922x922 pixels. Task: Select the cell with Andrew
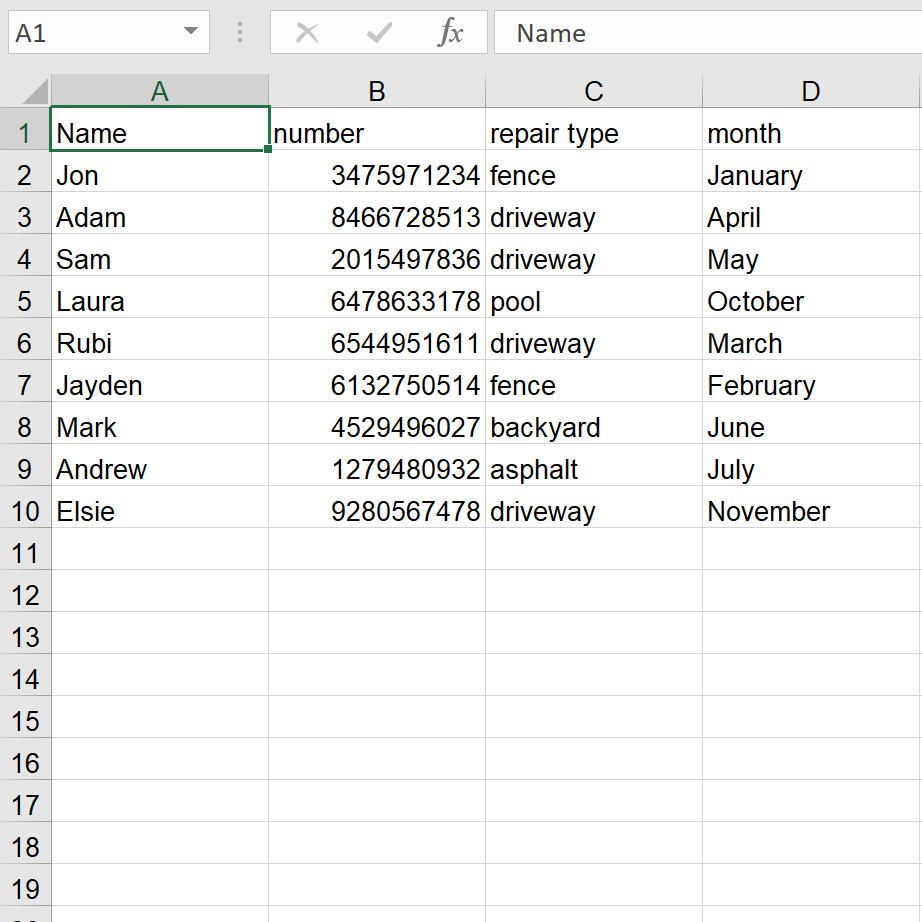(160, 465)
